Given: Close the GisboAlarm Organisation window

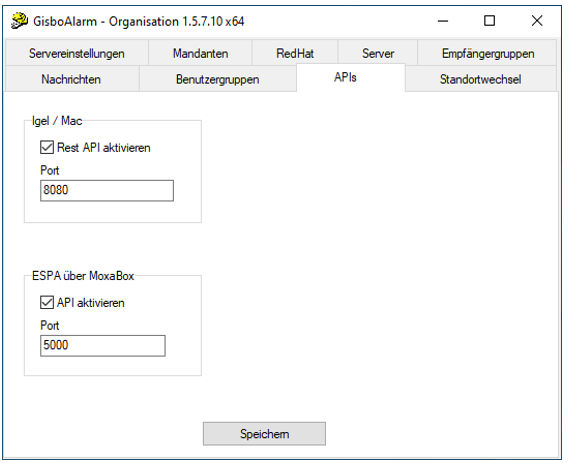Looking at the screenshot, I should pyautogui.click(x=537, y=21).
